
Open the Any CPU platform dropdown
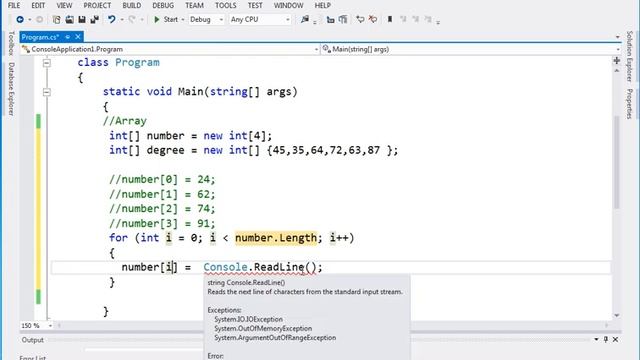click(x=260, y=19)
